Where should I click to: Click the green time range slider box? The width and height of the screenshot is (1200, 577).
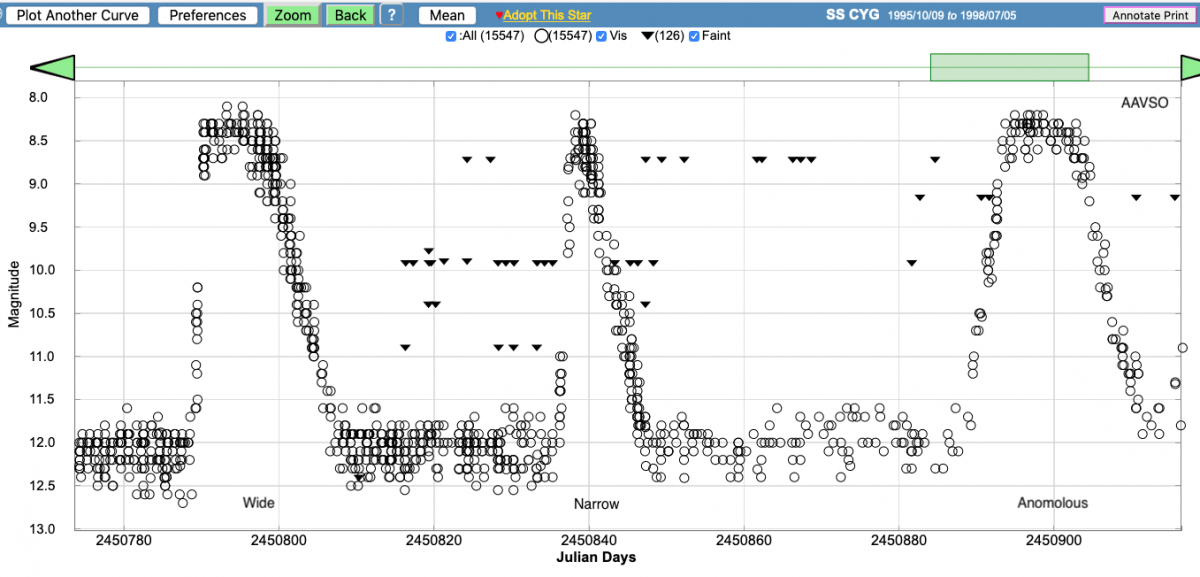coord(1008,67)
